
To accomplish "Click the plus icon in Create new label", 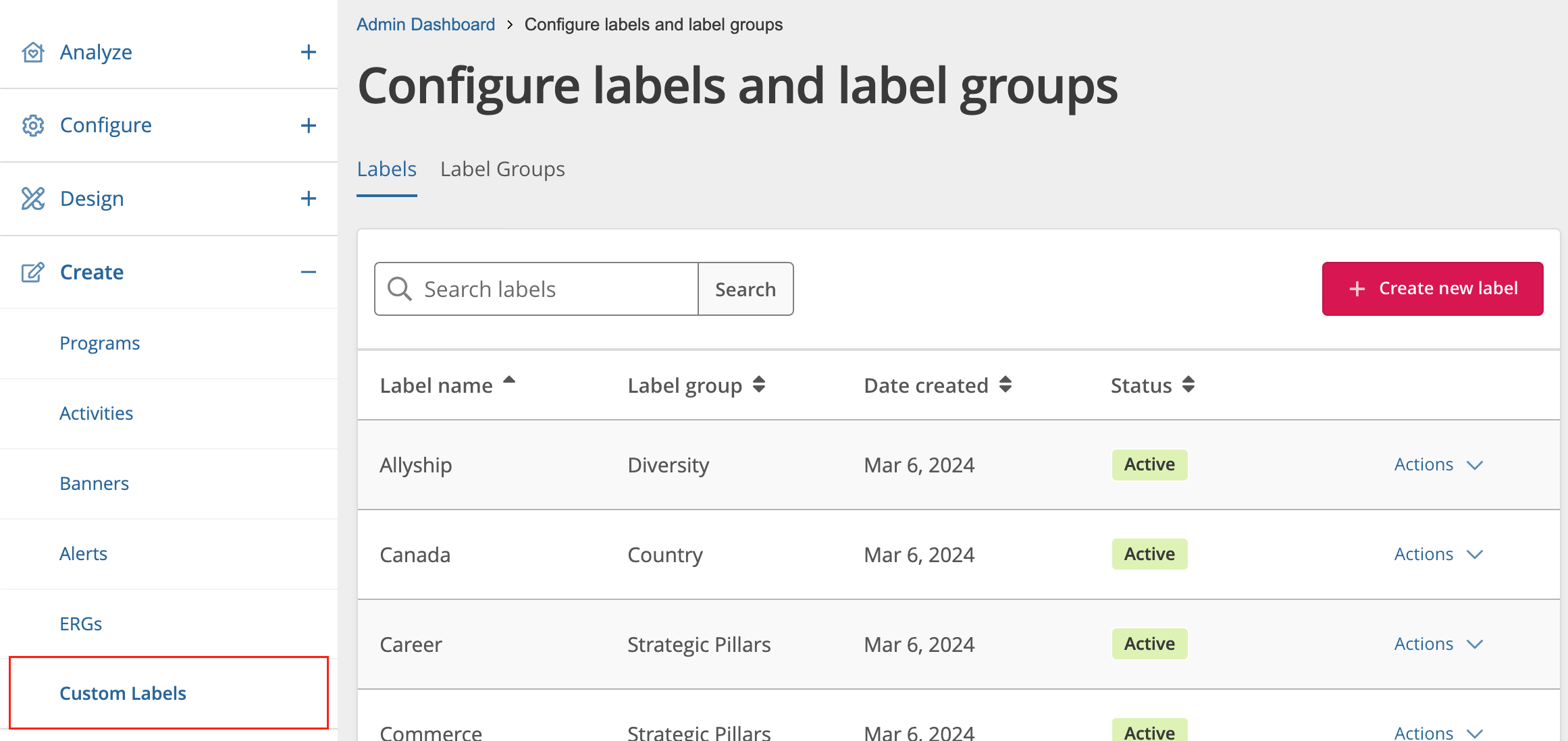I will click(x=1357, y=289).
